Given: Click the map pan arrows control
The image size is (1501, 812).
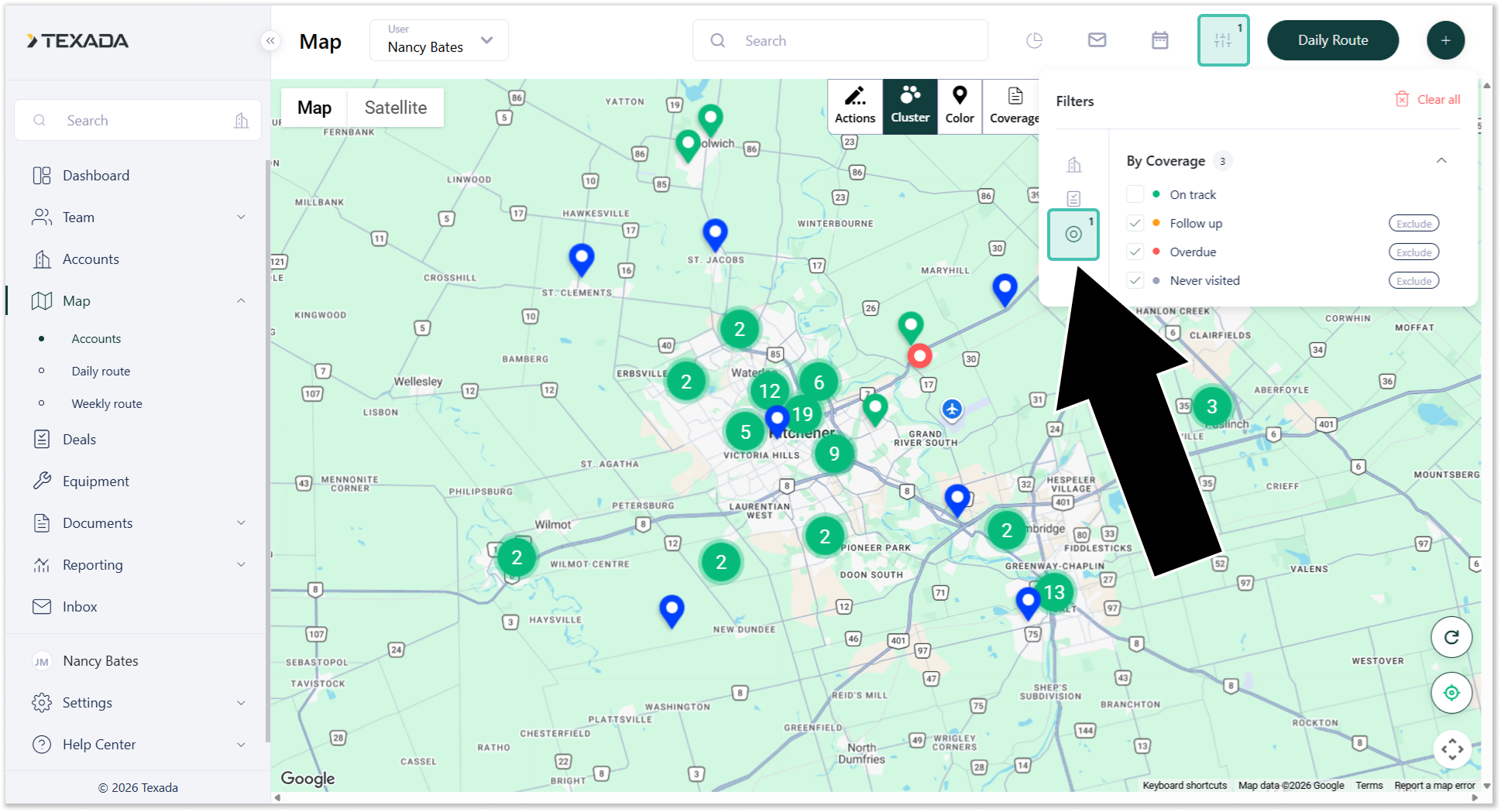Looking at the screenshot, I should pyautogui.click(x=1452, y=749).
